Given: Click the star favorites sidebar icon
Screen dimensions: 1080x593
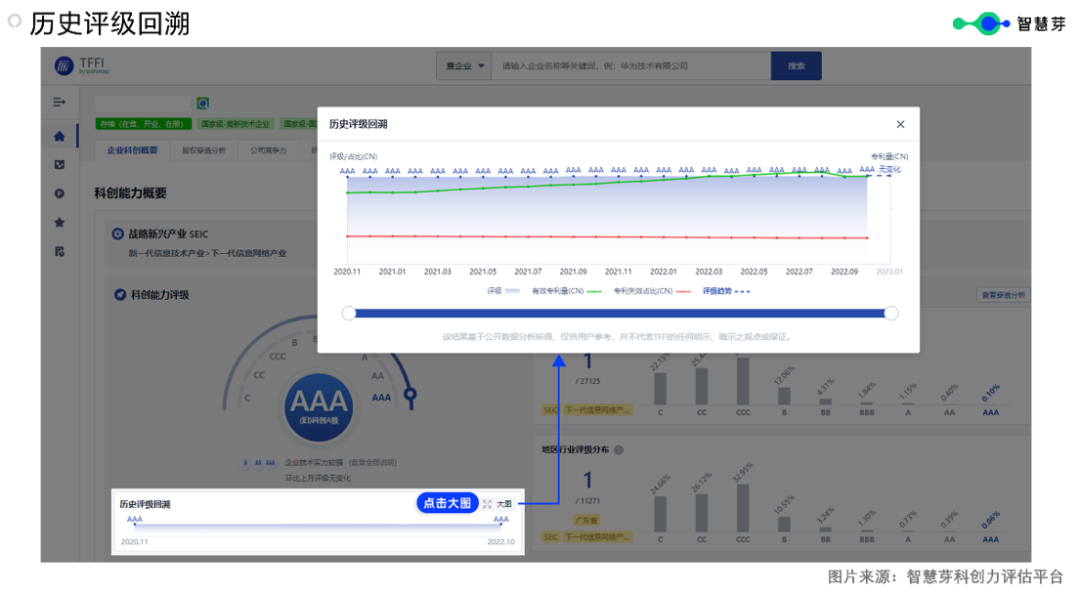Looking at the screenshot, I should point(60,222).
